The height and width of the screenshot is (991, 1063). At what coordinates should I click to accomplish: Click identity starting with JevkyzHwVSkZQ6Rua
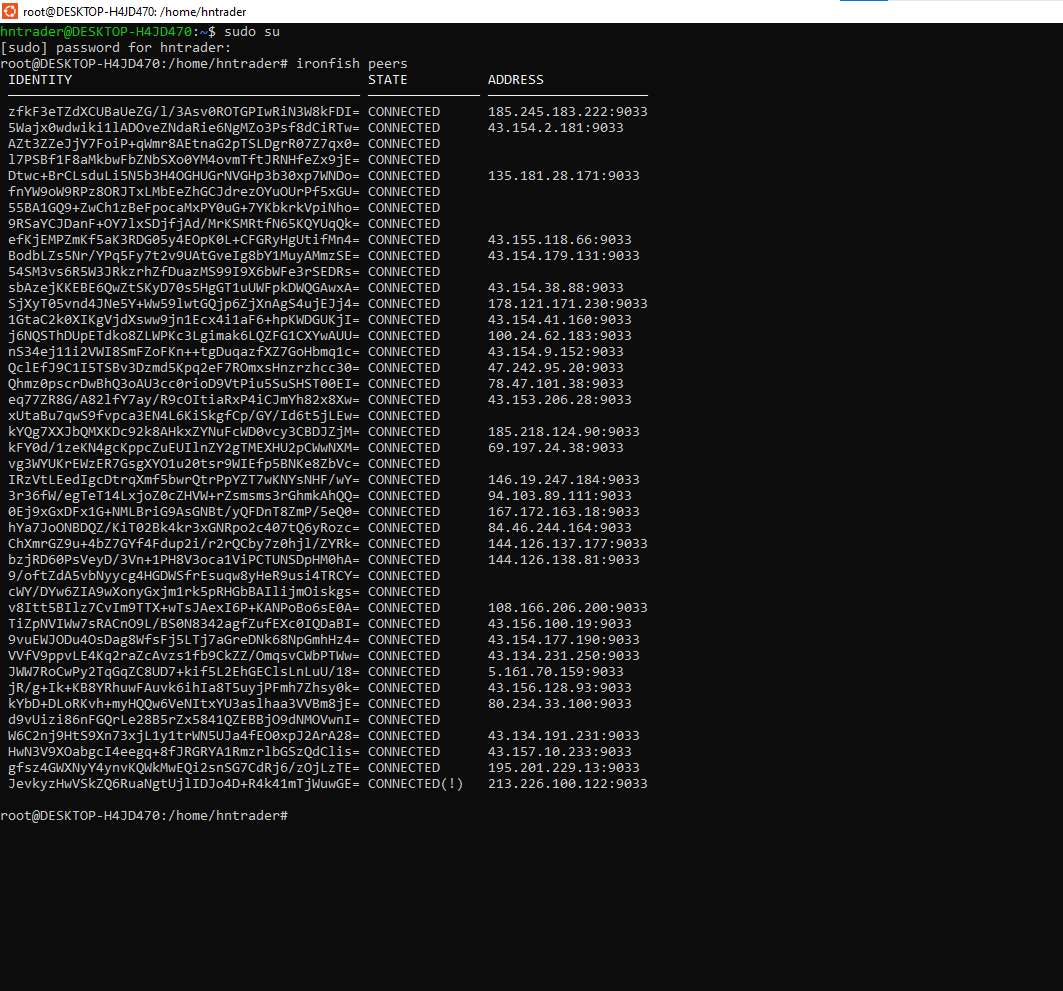coord(184,784)
